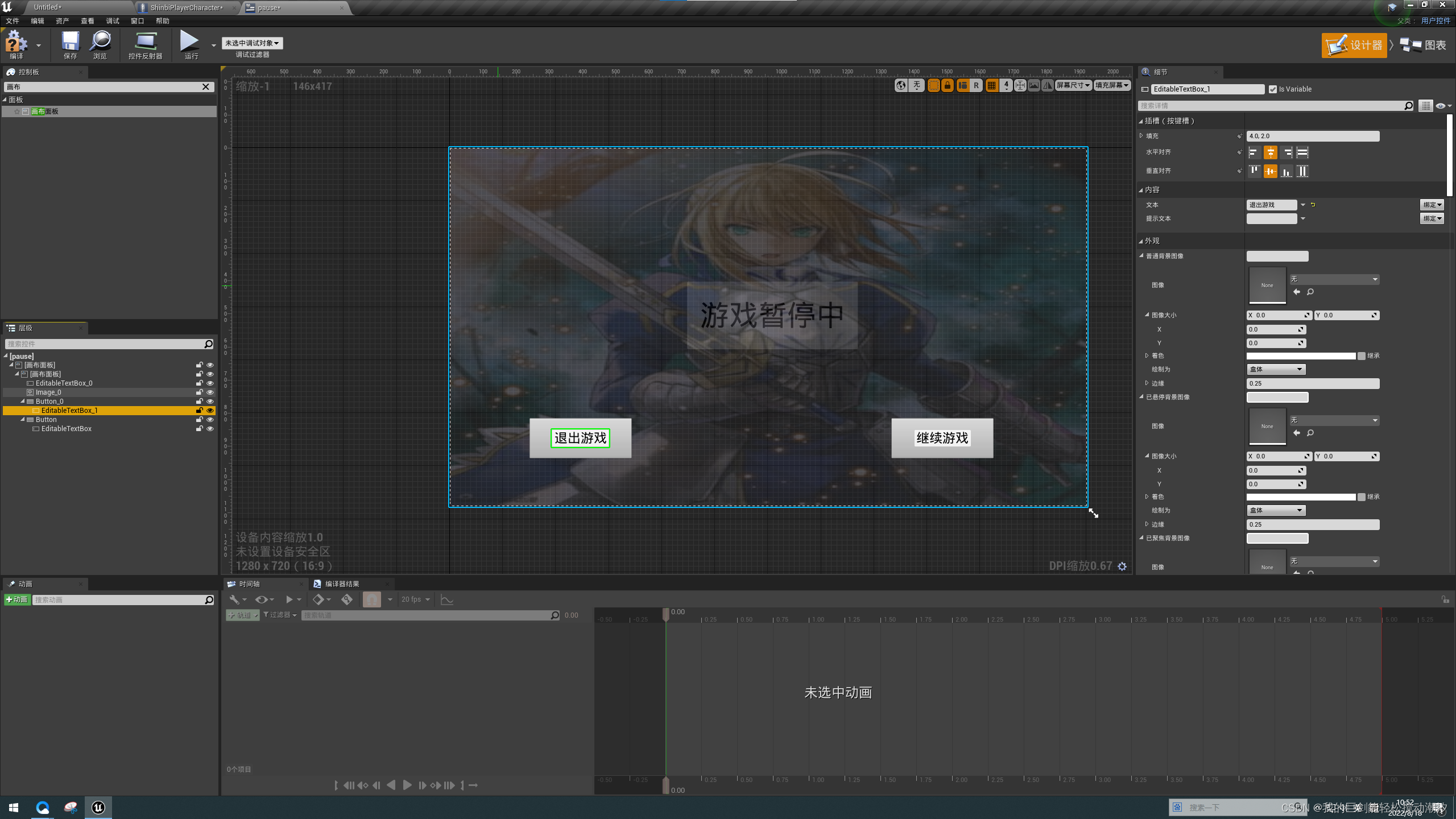Viewport: 1456px width, 819px height.
Task: Toggle the R respect locks button
Action: pyautogui.click(x=976, y=85)
